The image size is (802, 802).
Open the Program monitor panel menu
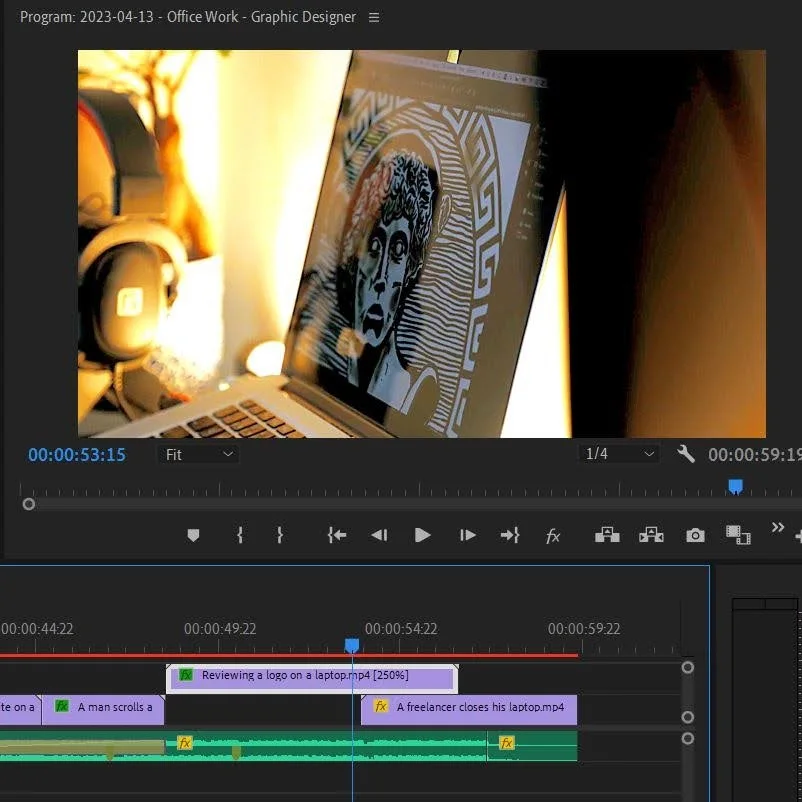click(374, 17)
